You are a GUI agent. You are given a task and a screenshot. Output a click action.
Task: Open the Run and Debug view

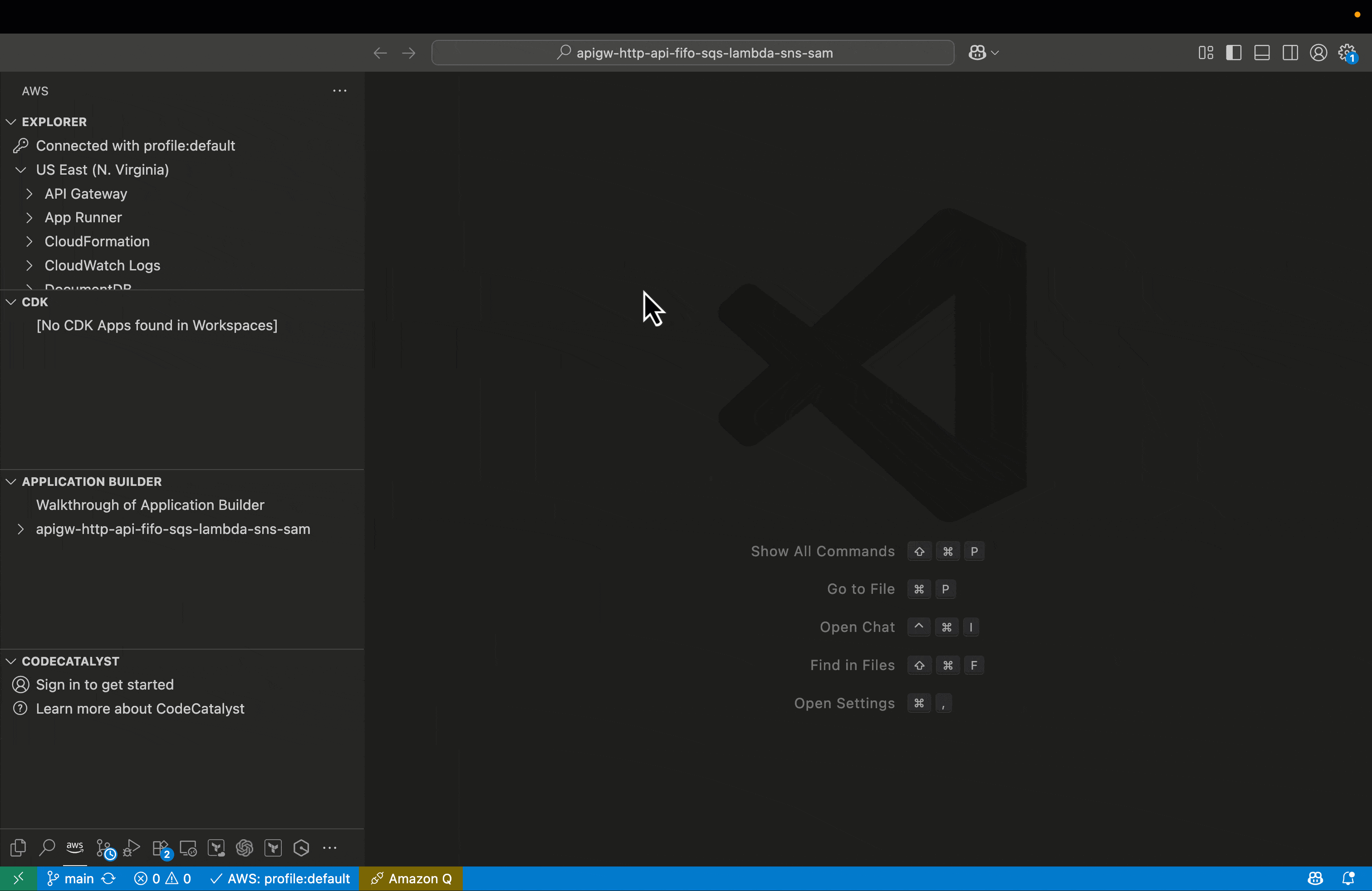(x=132, y=848)
